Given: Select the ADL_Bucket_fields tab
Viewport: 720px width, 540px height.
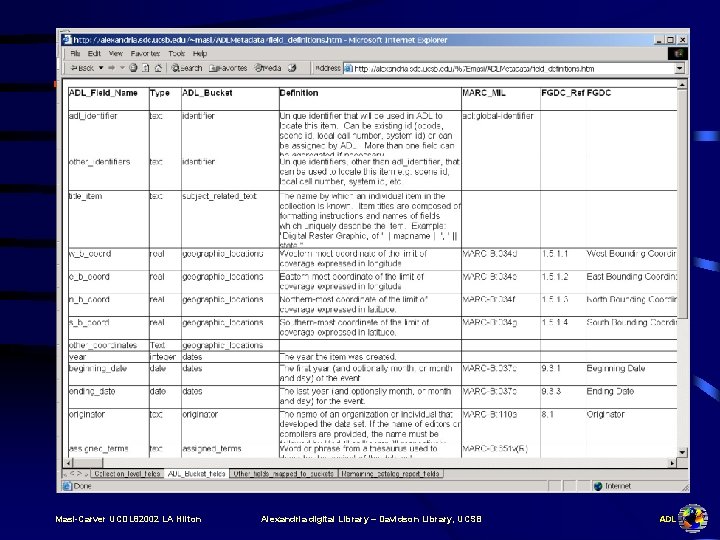Looking at the screenshot, I should (197, 473).
